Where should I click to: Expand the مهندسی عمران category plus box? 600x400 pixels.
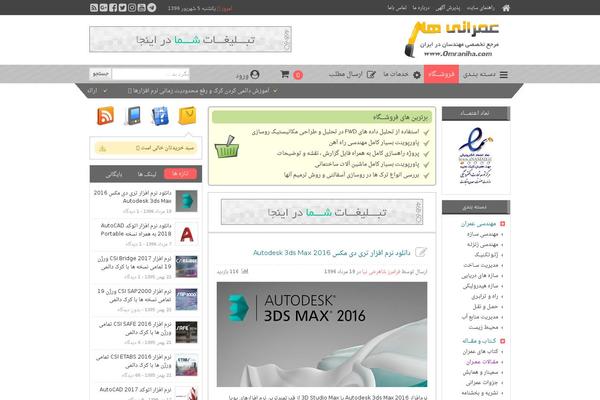click(502, 224)
